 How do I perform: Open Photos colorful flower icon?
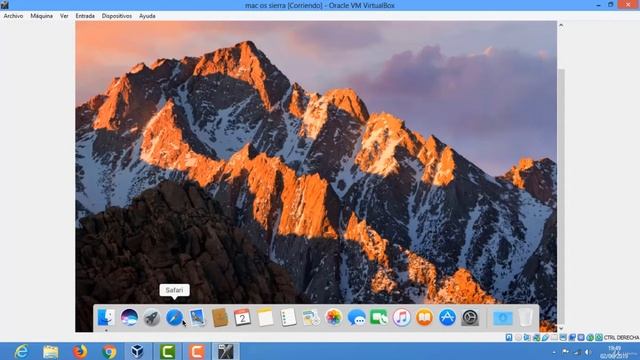pos(333,318)
